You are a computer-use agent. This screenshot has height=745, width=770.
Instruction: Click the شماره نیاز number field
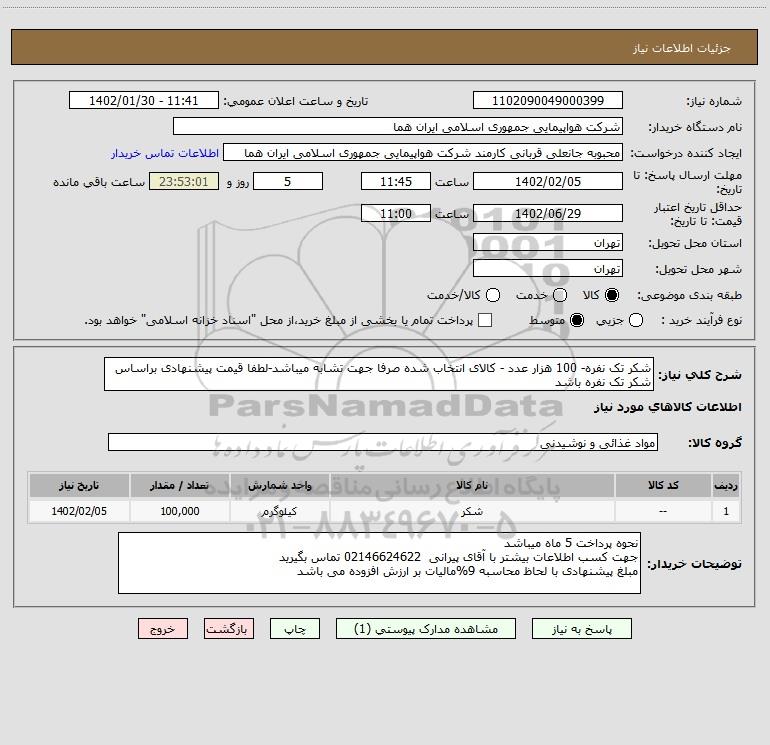pyautogui.click(x=547, y=101)
